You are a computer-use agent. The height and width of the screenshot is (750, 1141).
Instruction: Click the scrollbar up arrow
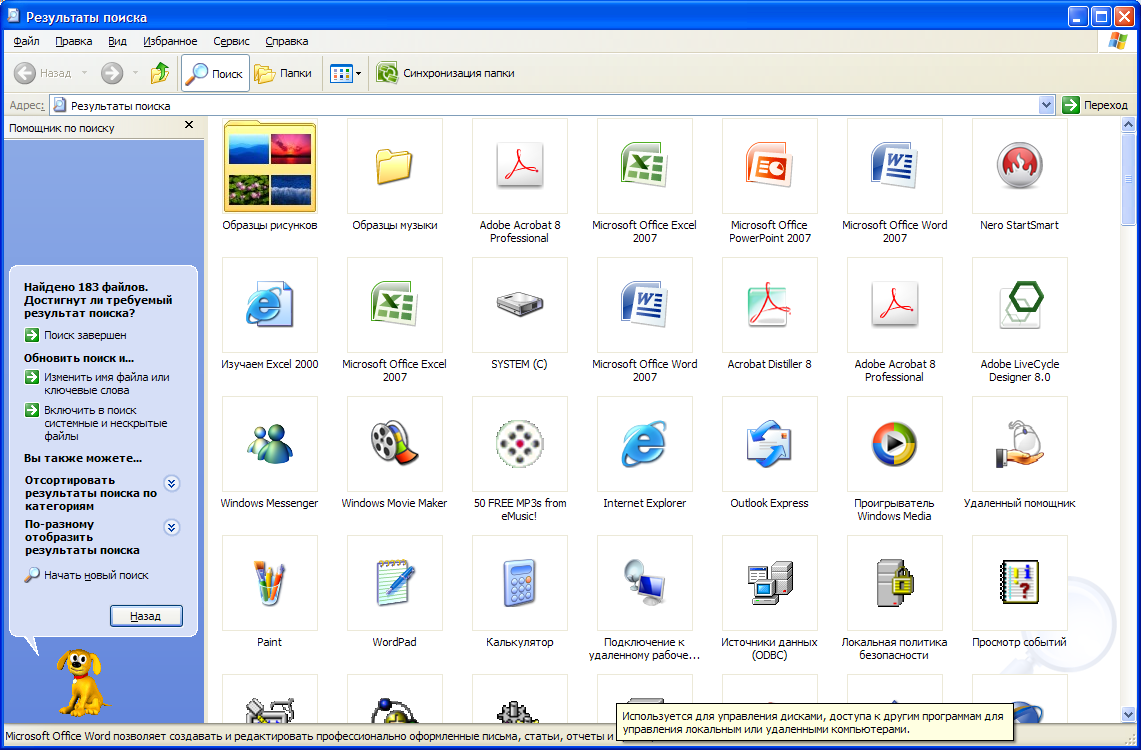coord(1129,125)
